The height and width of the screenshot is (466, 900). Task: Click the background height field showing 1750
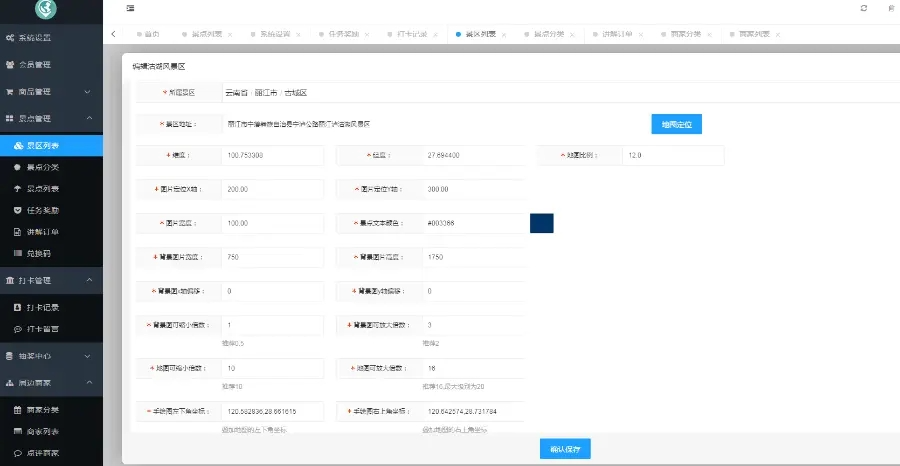473,257
